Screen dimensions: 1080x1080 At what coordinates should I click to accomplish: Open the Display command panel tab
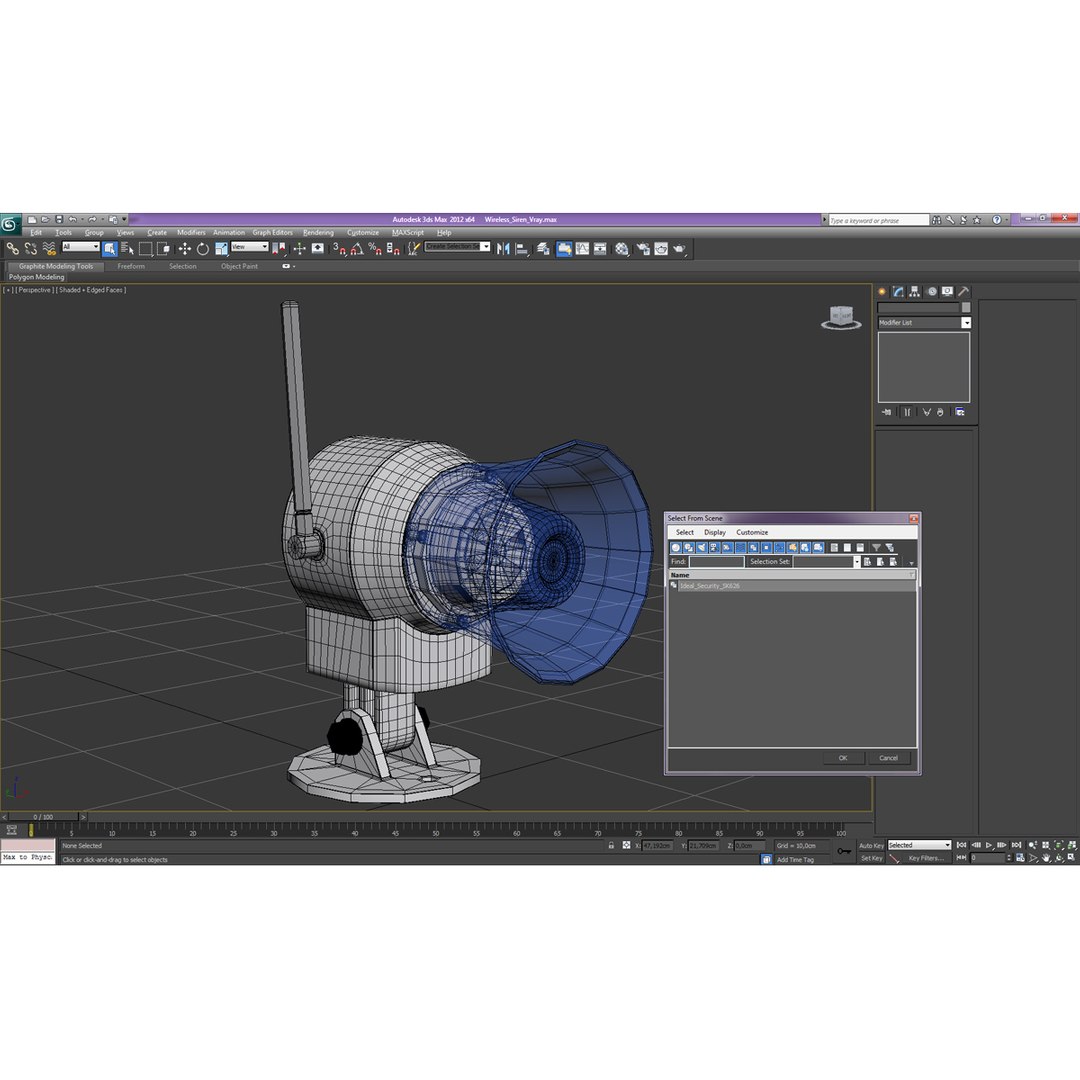(x=948, y=291)
